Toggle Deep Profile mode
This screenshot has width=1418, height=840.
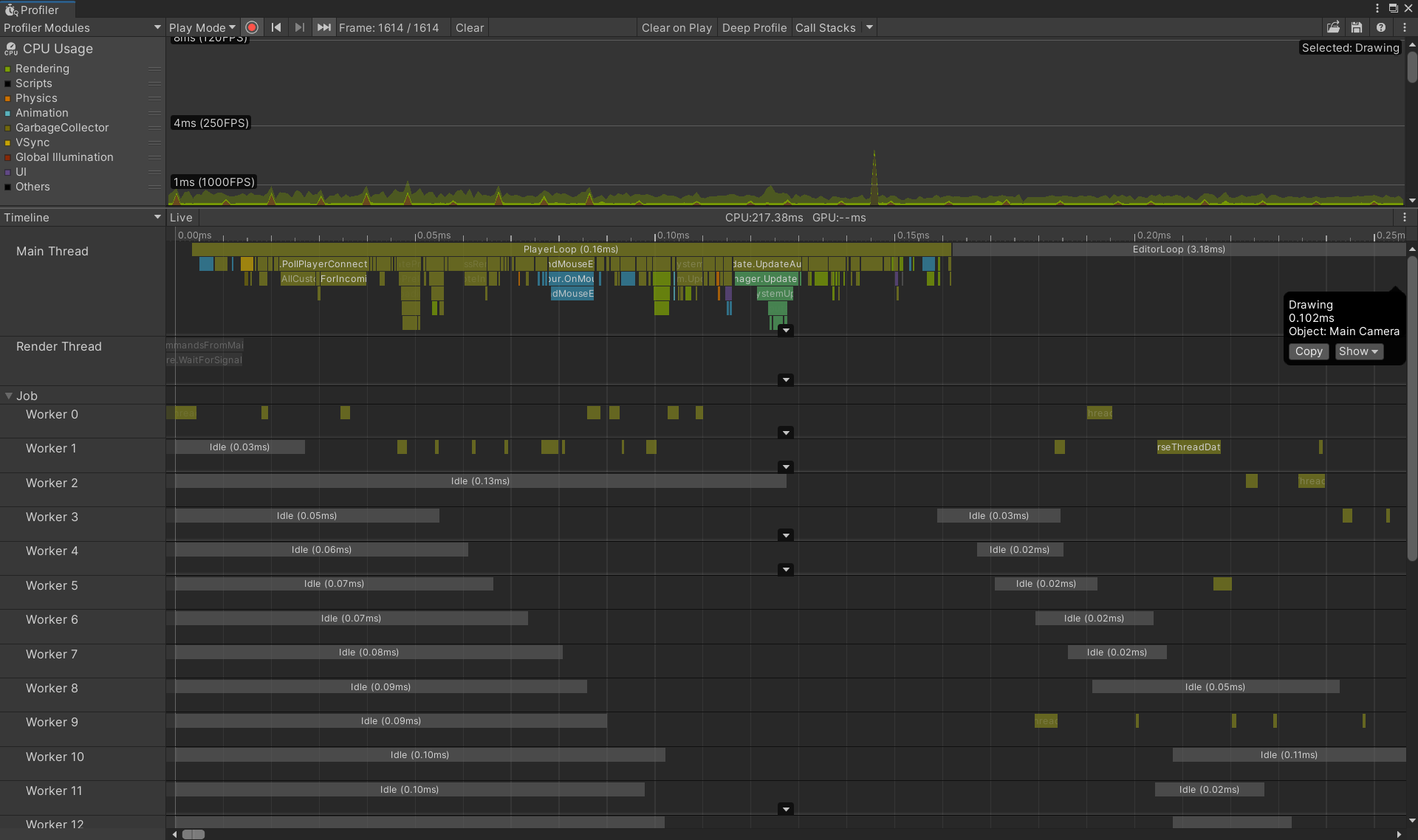pos(754,27)
